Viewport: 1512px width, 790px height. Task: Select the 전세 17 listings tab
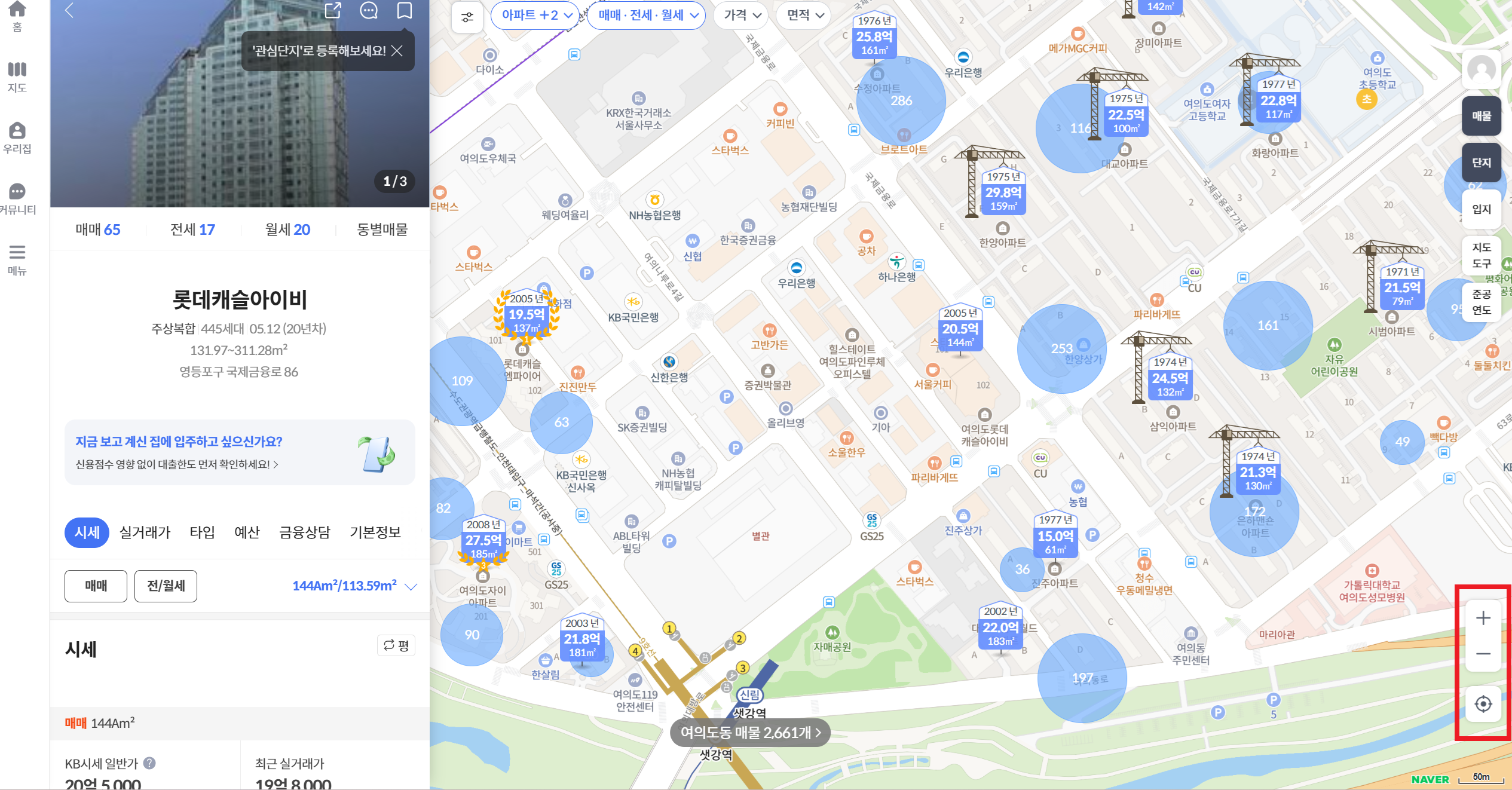coord(192,229)
